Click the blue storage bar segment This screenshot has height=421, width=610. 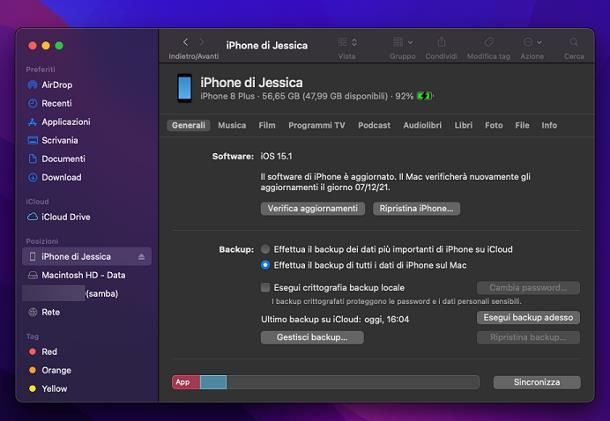click(x=213, y=382)
